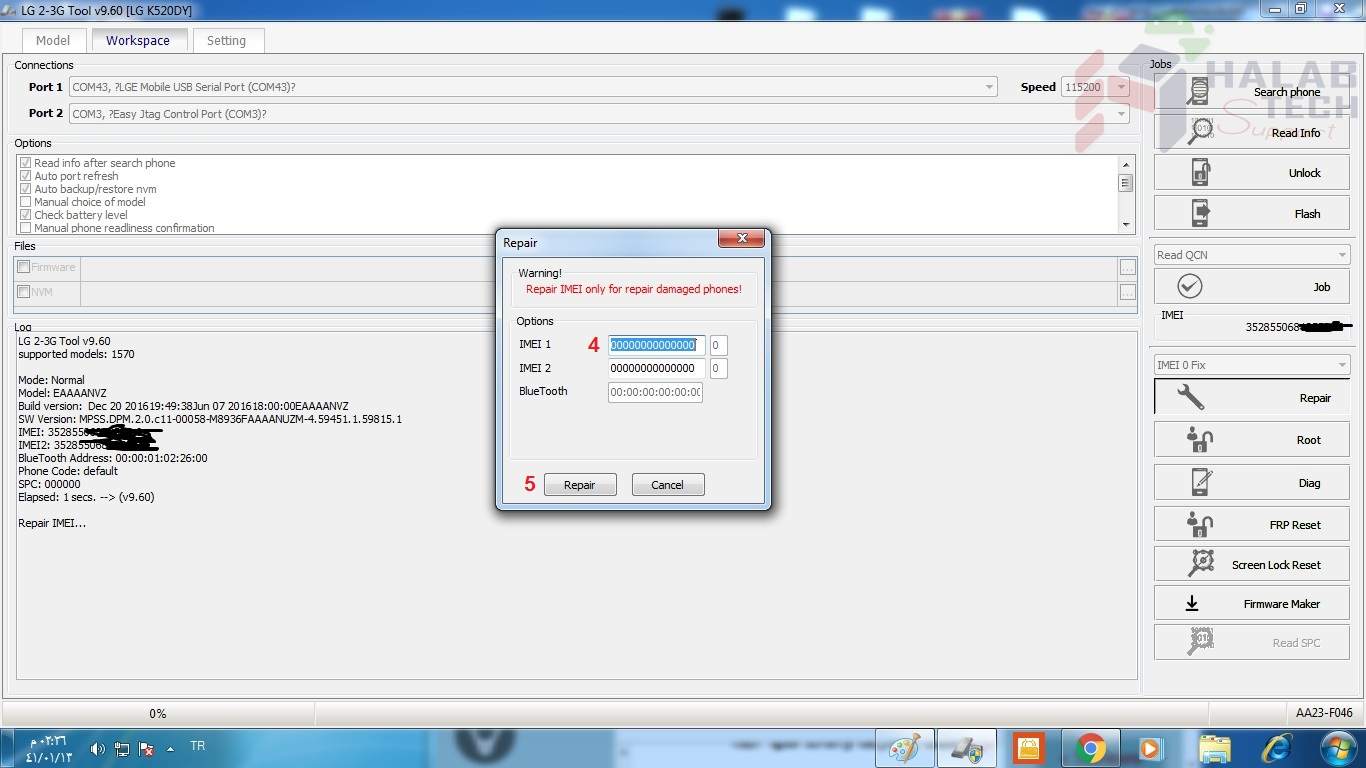
Task: Click the network connection tray icon
Action: [x=121, y=748]
